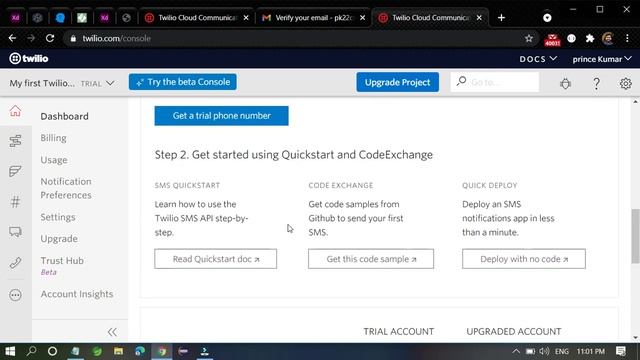Click the taskbar volume icon

click(544, 351)
